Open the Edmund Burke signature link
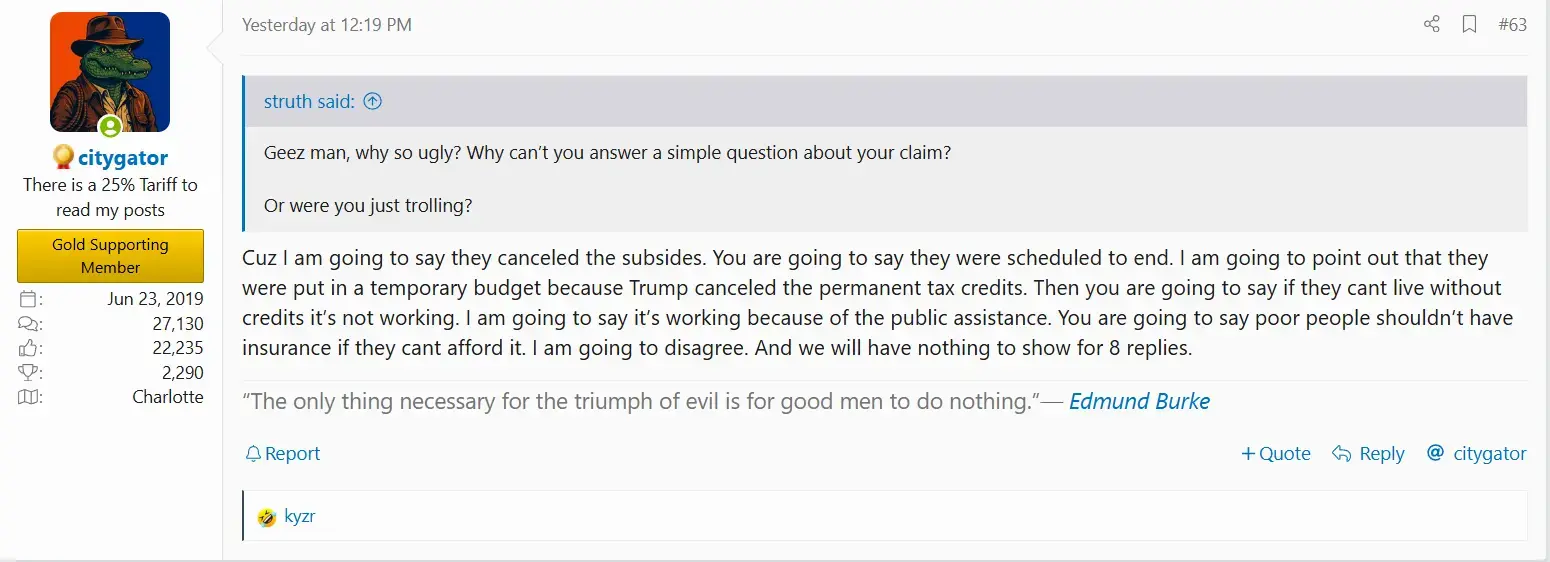 point(1139,402)
